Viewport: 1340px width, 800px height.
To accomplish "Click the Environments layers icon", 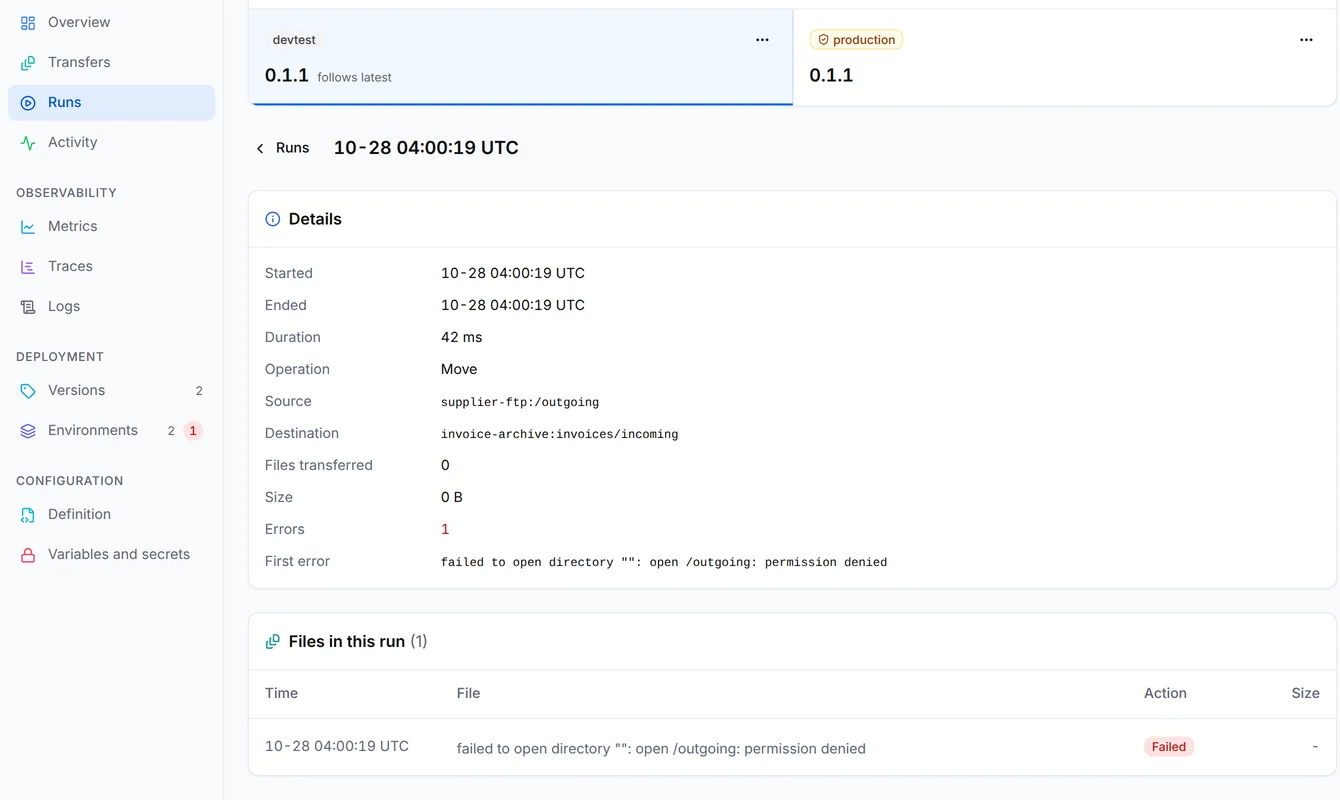I will click(28, 430).
